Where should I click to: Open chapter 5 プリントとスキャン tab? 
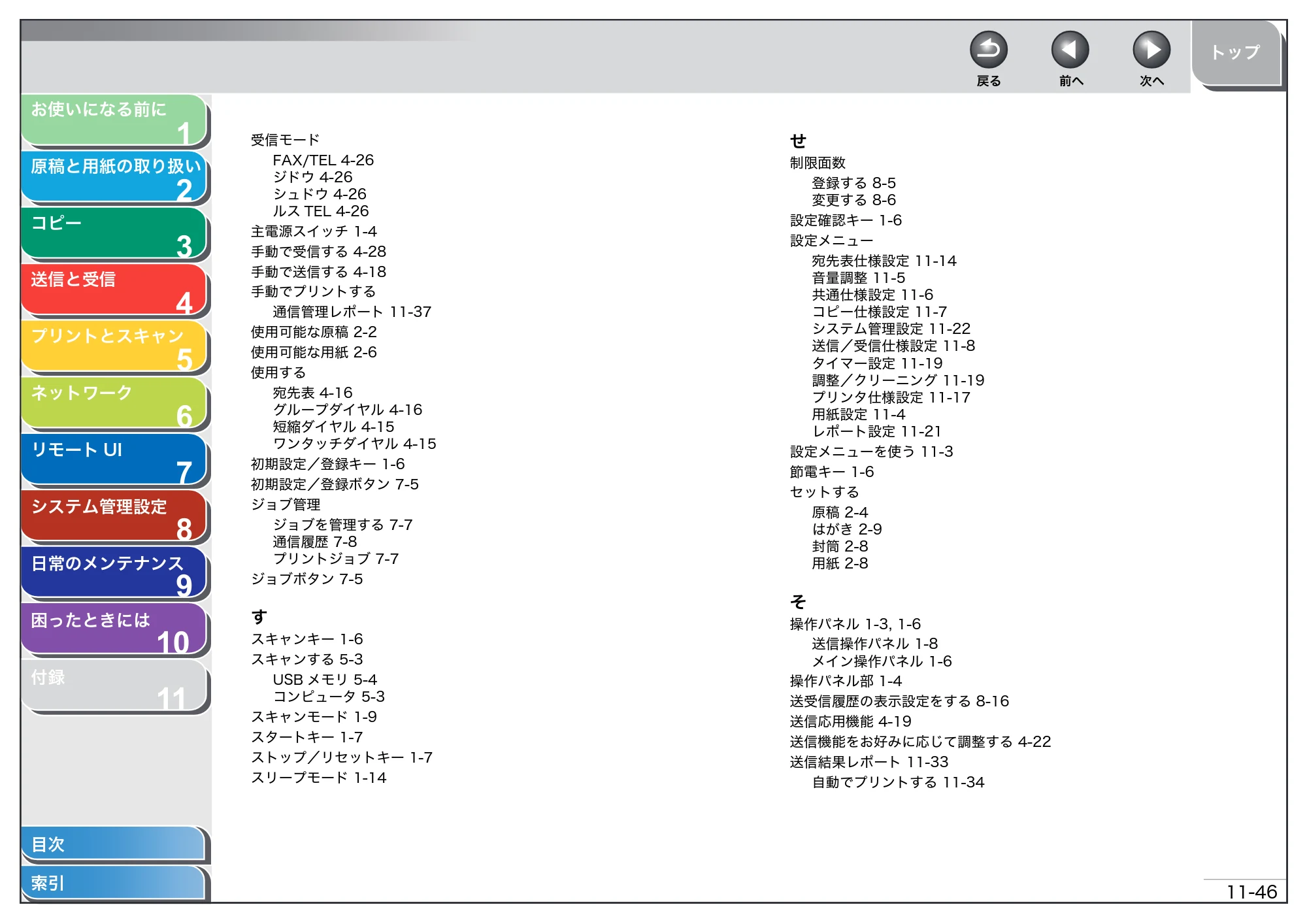pyautogui.click(x=114, y=347)
